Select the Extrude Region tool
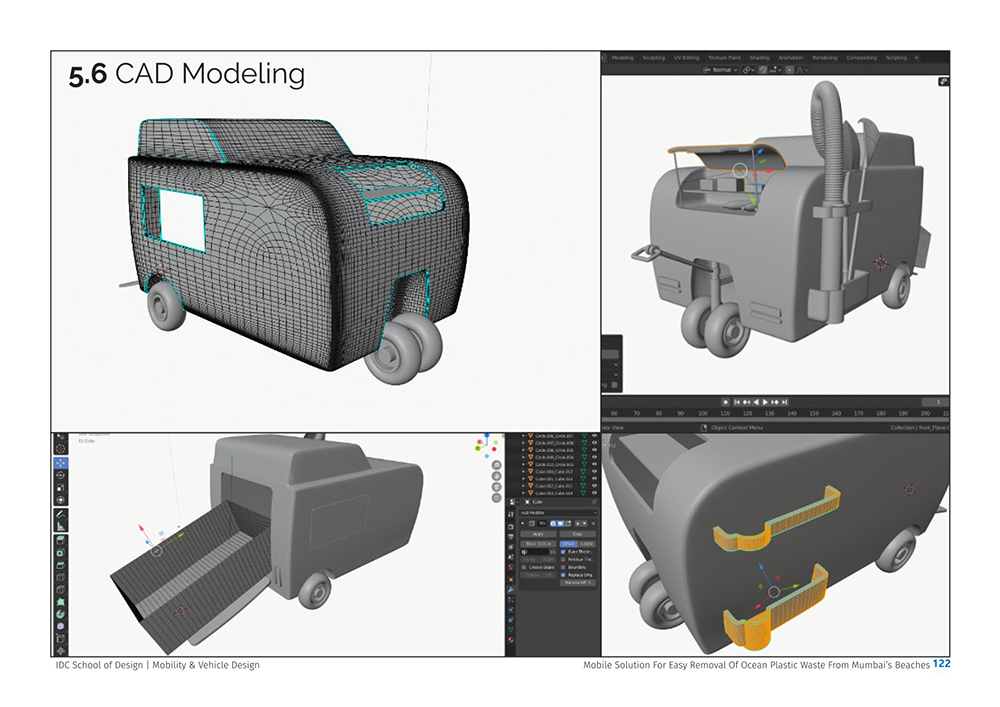 click(x=61, y=541)
